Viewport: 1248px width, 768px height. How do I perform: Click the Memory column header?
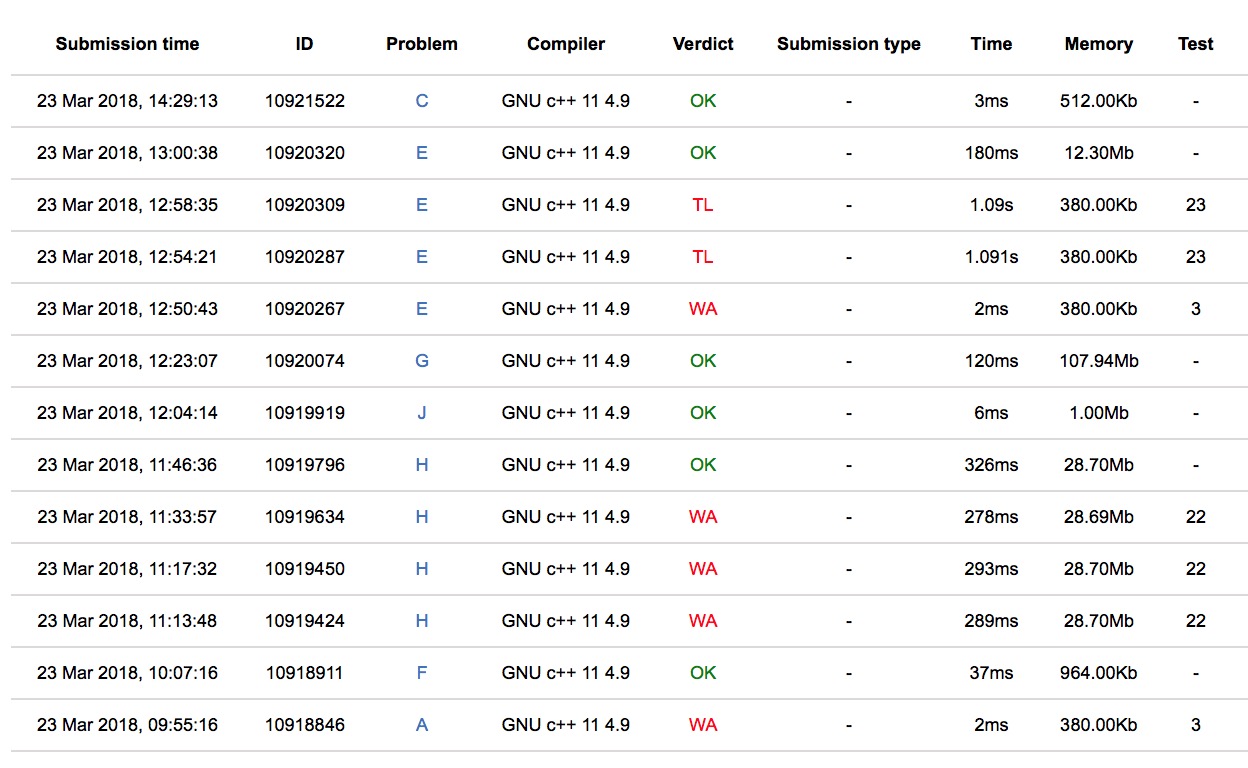pyautogui.click(x=1098, y=44)
